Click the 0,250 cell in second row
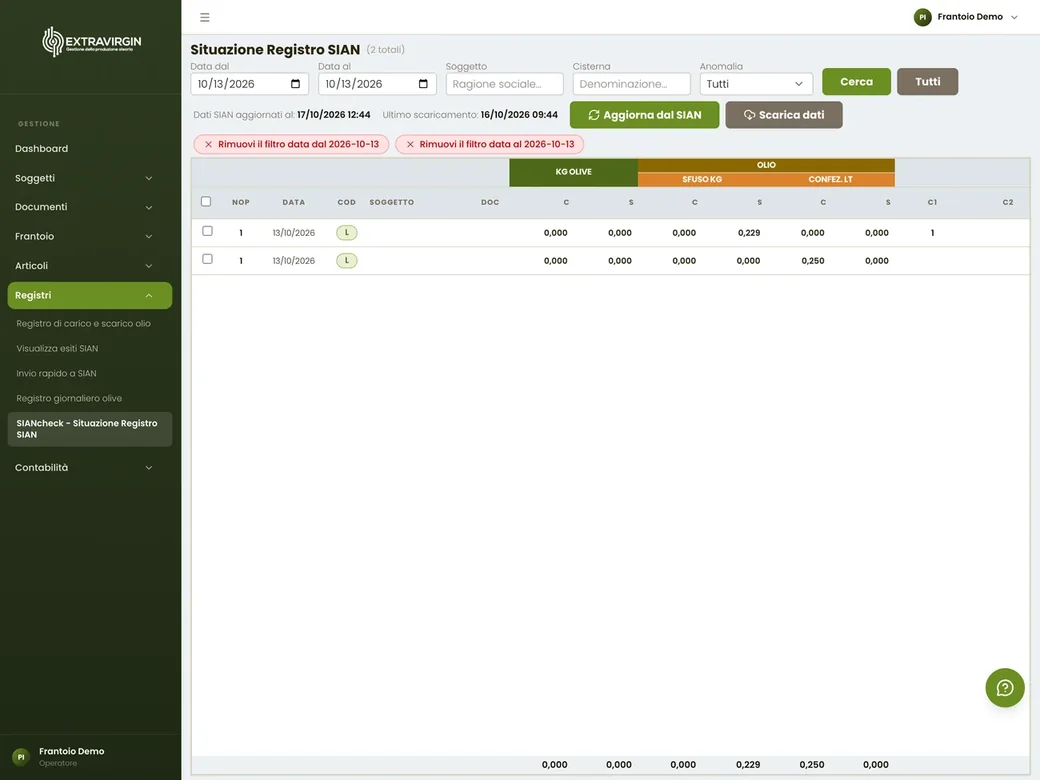The height and width of the screenshot is (780, 1040). coord(812,261)
